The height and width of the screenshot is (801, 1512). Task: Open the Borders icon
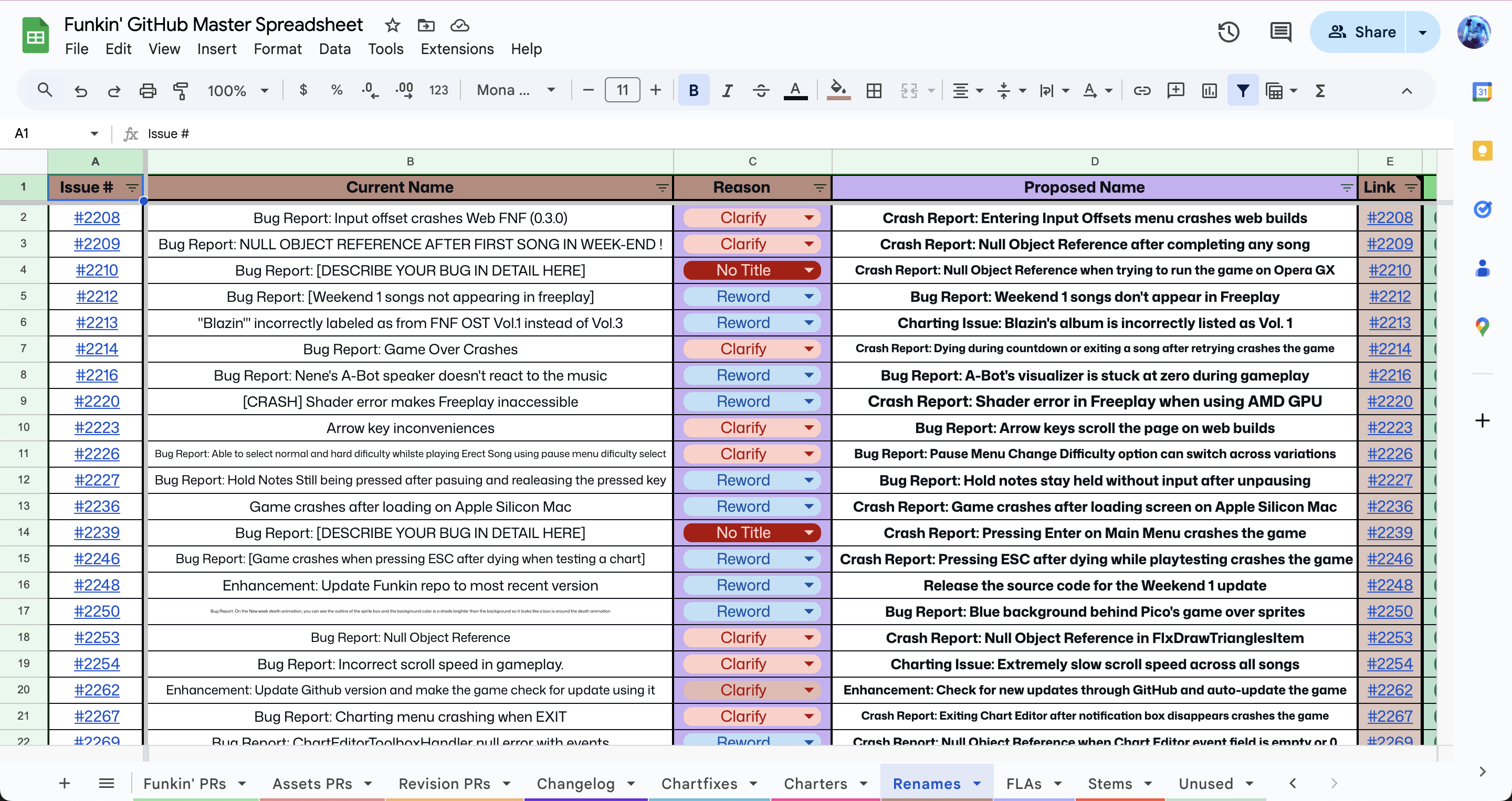[874, 90]
